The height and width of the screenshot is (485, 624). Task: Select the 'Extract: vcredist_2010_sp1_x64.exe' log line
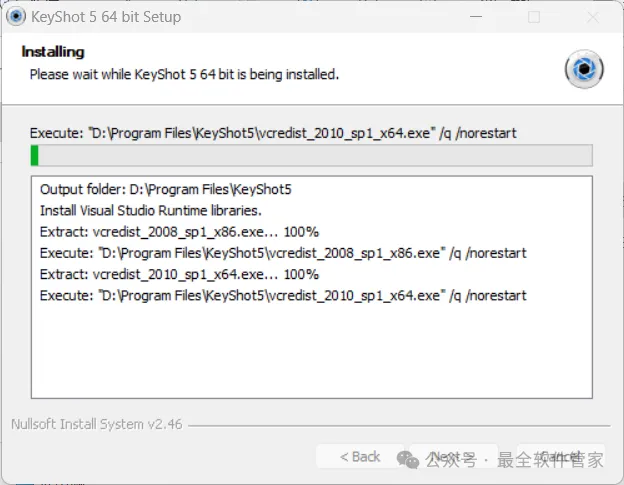click(179, 274)
